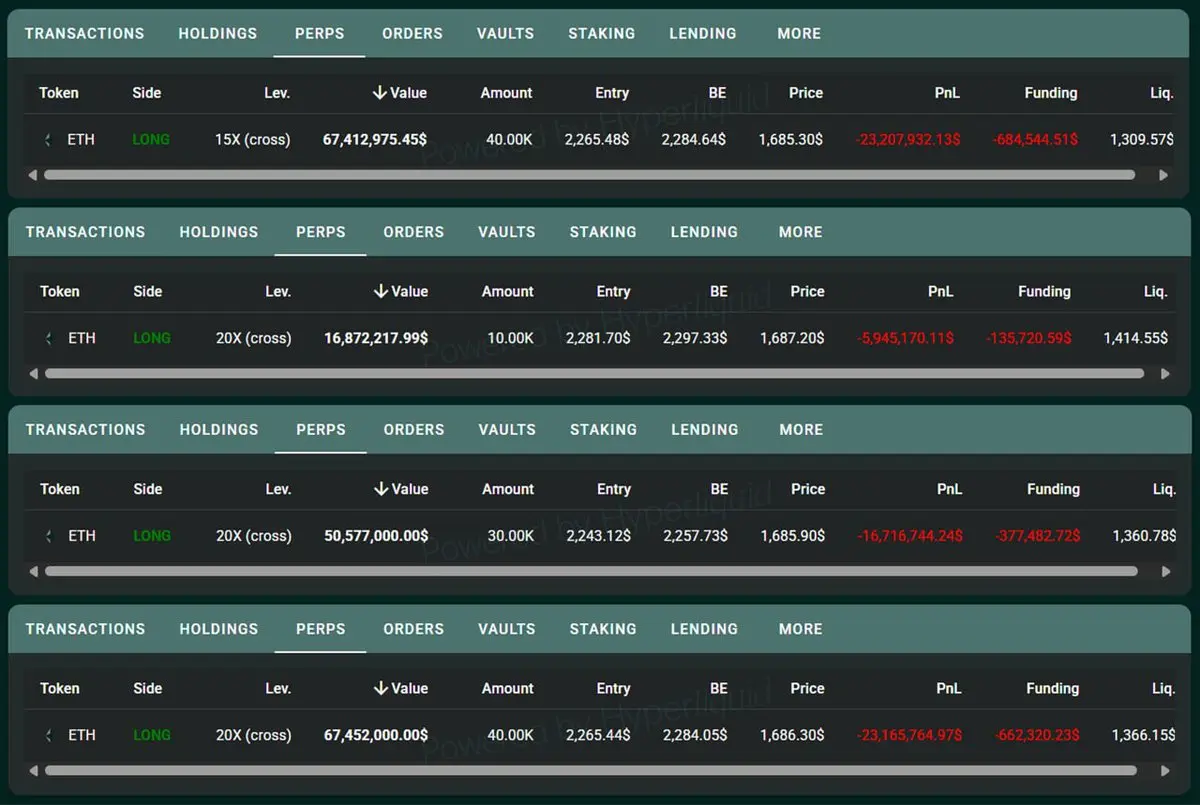
Task: Open the TRANSACTIONS tab in the 15X ETH panel
Action: (x=85, y=33)
